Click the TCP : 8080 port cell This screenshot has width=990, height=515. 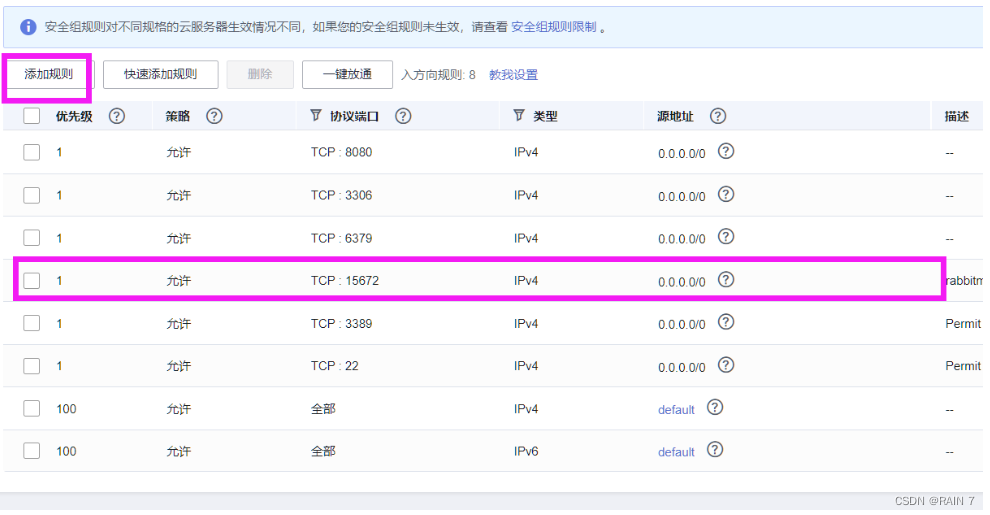click(x=341, y=152)
